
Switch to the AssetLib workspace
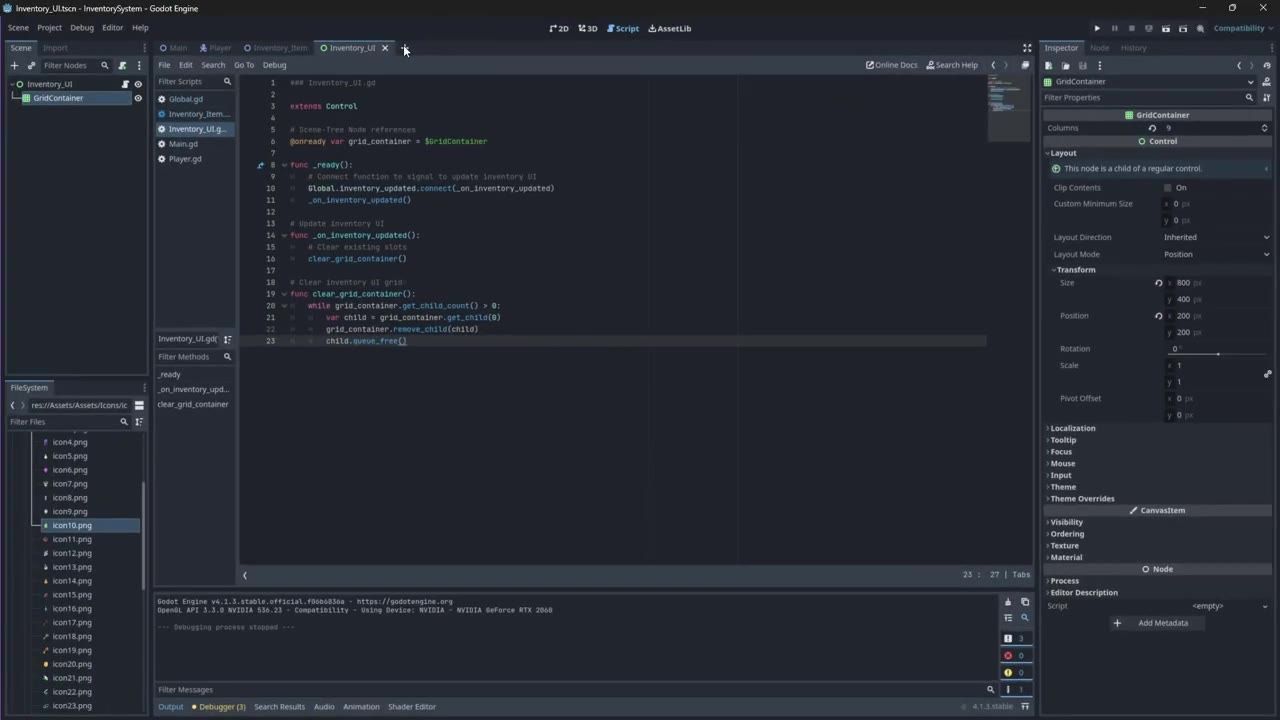[x=670, y=28]
